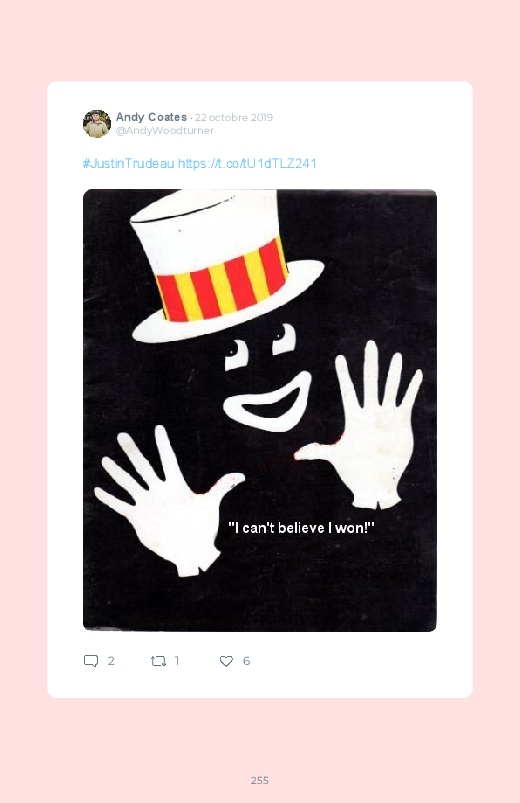Open the Andy Coates display name
Screen dimensions: 520x803
(151, 117)
